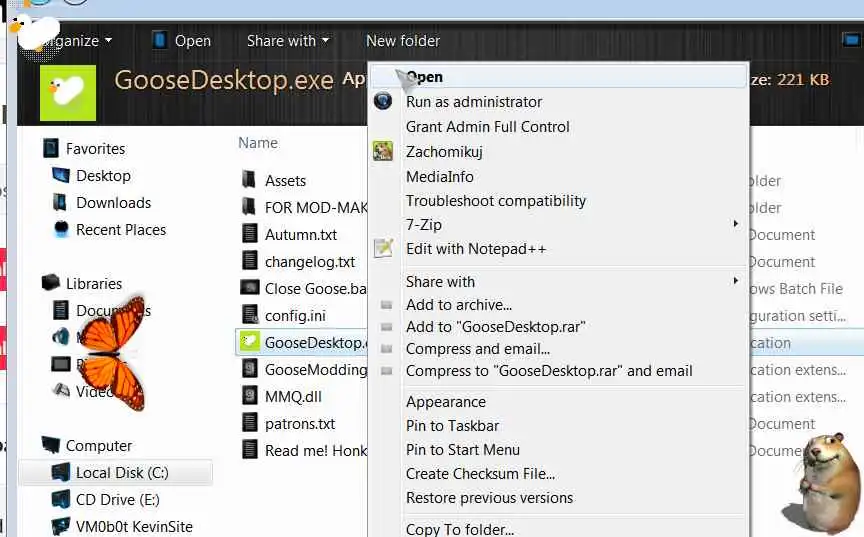Click the New folder toolbar button
The height and width of the screenshot is (537, 864).
pyautogui.click(x=403, y=41)
